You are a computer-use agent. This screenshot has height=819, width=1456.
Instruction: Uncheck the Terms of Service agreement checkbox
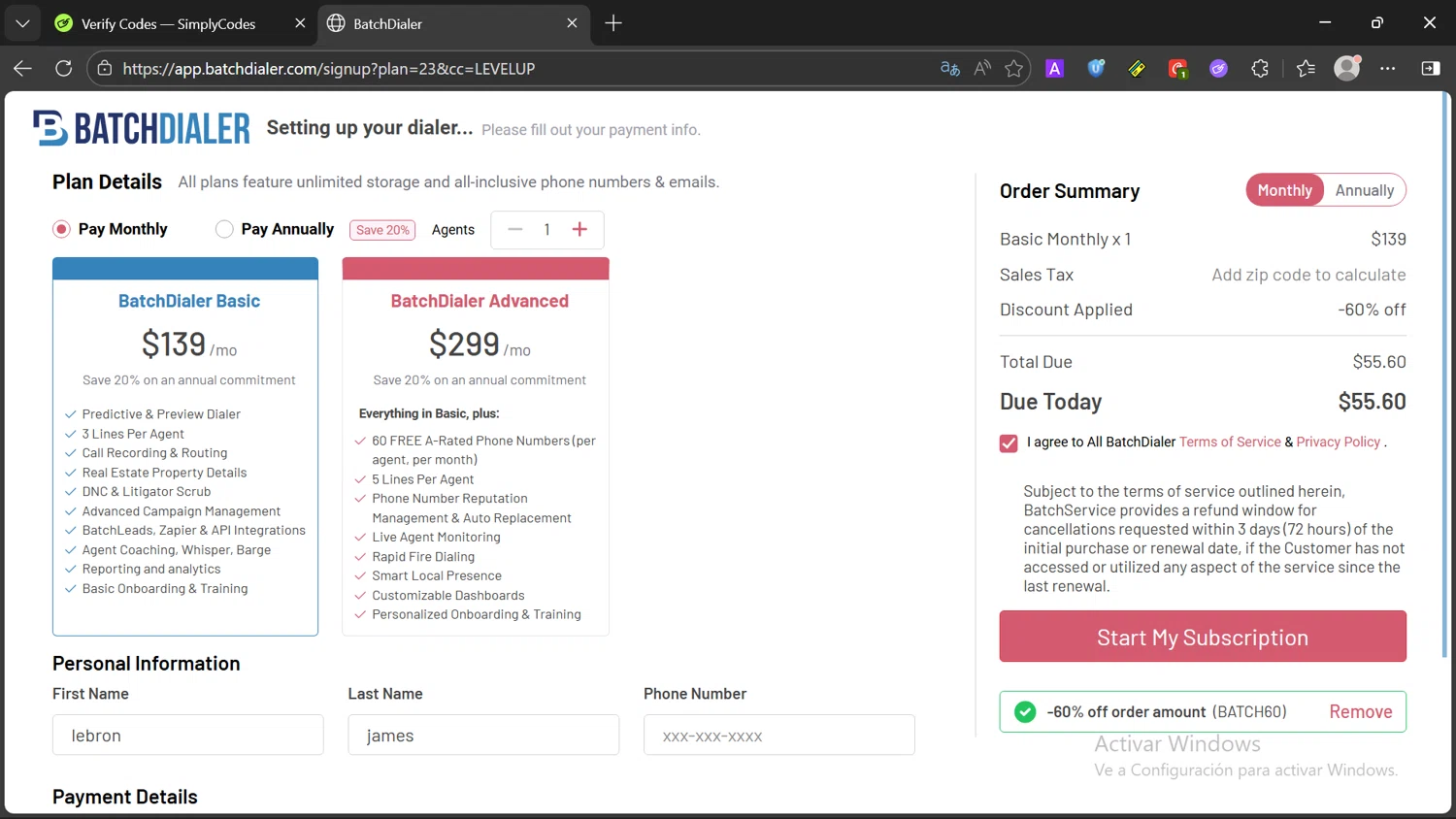[x=1009, y=442]
